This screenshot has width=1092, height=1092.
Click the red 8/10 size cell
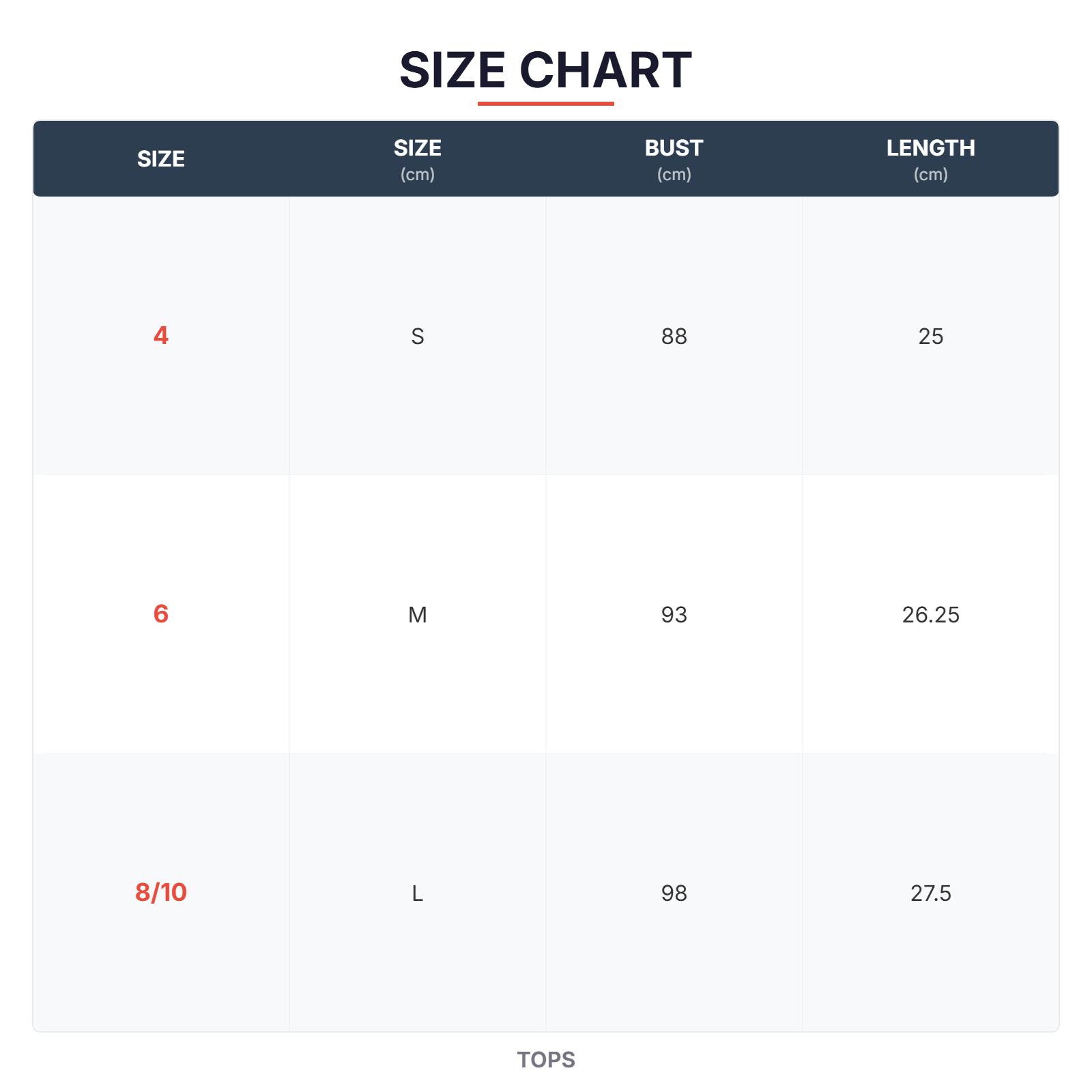coord(161,893)
